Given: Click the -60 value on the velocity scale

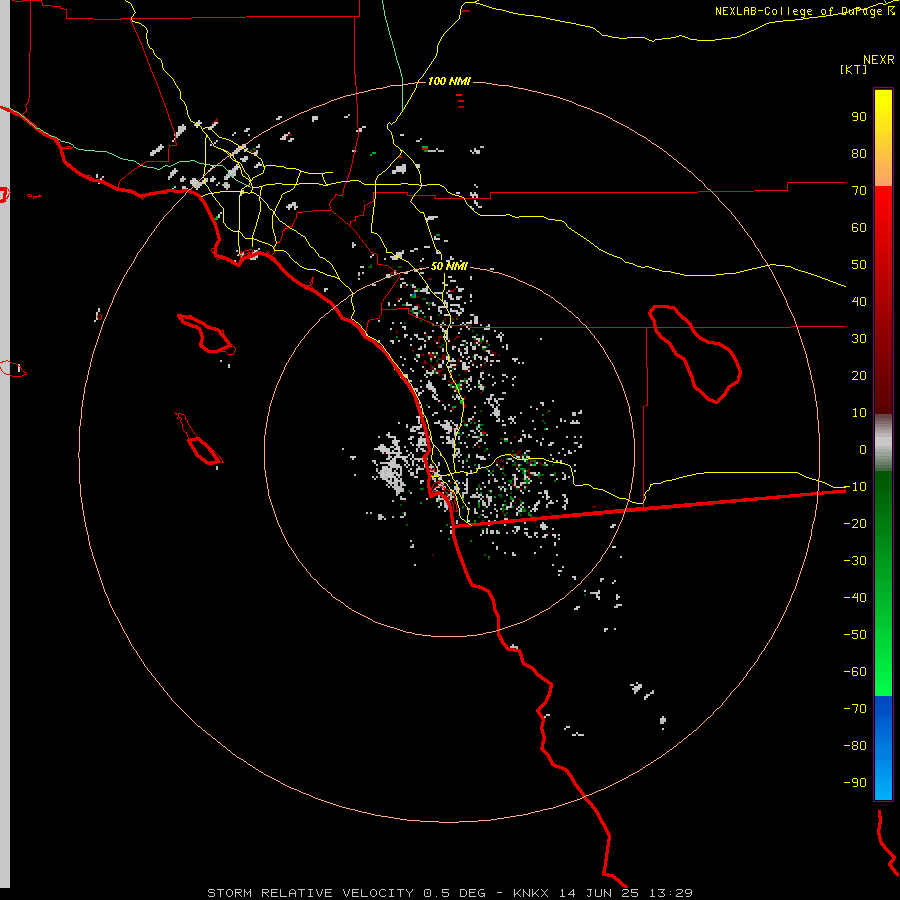Looking at the screenshot, I should [x=855, y=672].
